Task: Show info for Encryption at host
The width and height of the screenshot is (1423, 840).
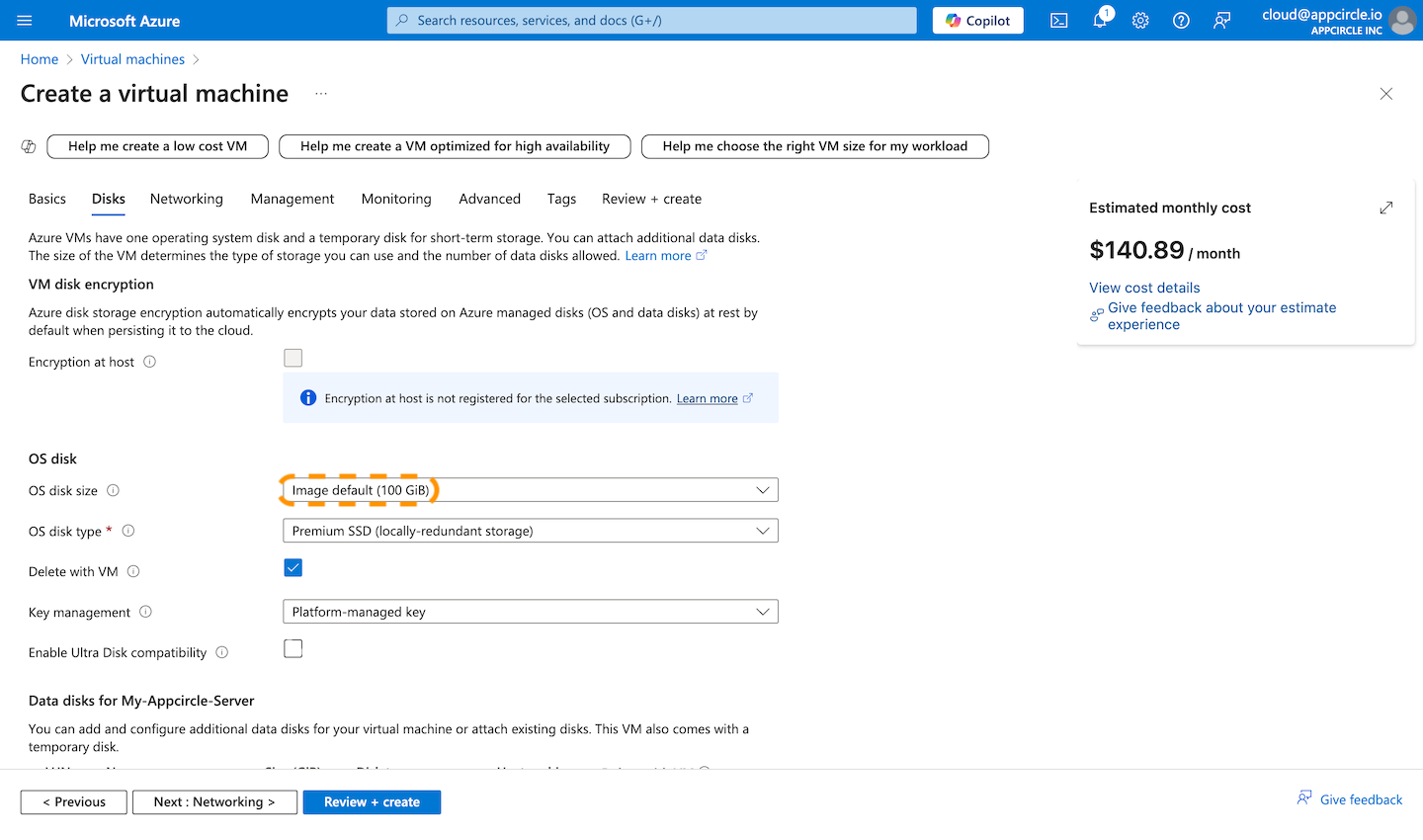Action: pyautogui.click(x=150, y=362)
